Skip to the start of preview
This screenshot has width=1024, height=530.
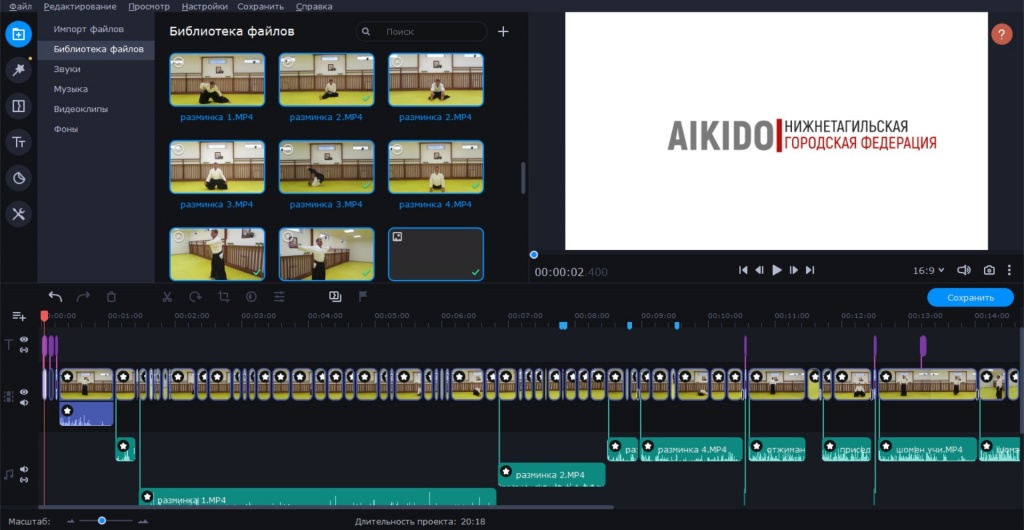(743, 270)
